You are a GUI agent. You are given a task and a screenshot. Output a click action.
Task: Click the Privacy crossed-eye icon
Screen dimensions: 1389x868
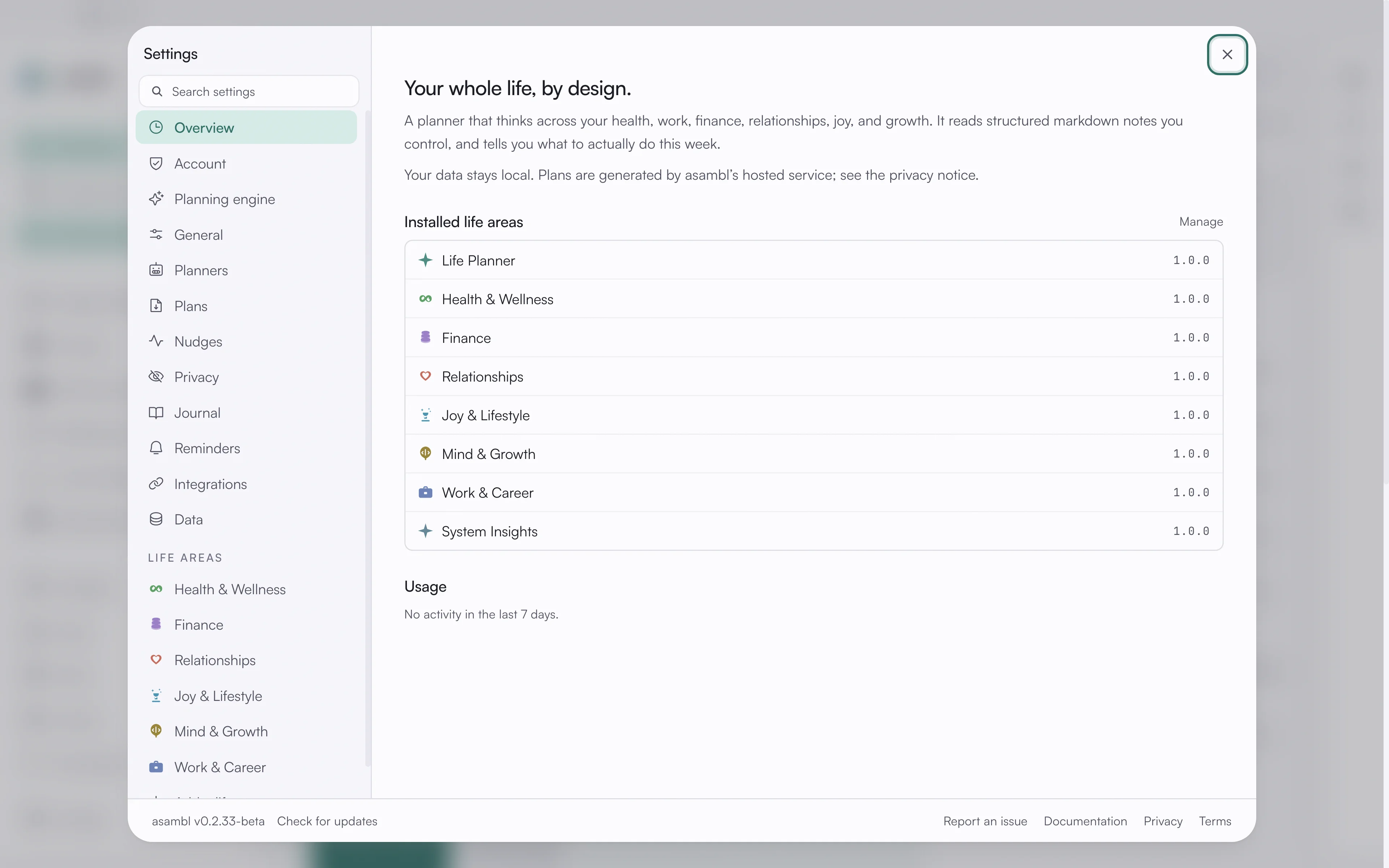point(156,376)
